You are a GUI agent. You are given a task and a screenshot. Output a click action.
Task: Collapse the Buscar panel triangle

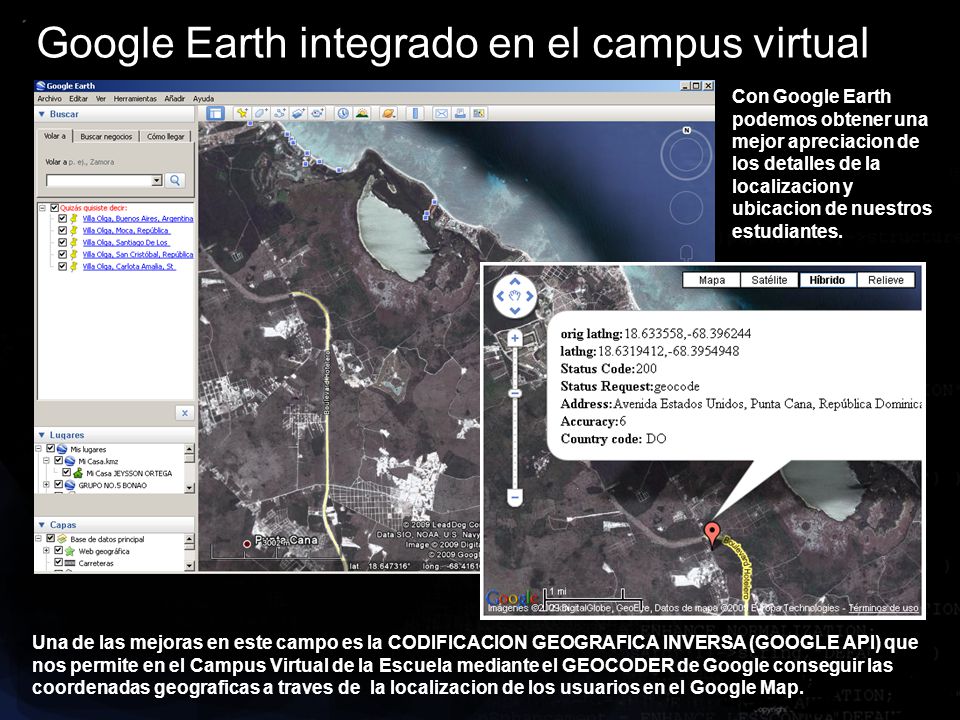point(42,114)
